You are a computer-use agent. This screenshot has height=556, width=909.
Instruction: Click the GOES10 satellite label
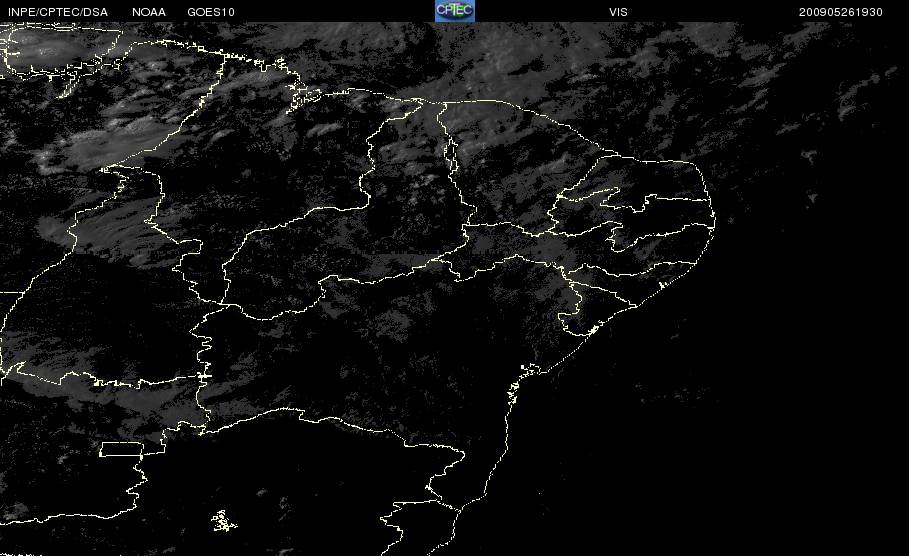click(x=211, y=12)
